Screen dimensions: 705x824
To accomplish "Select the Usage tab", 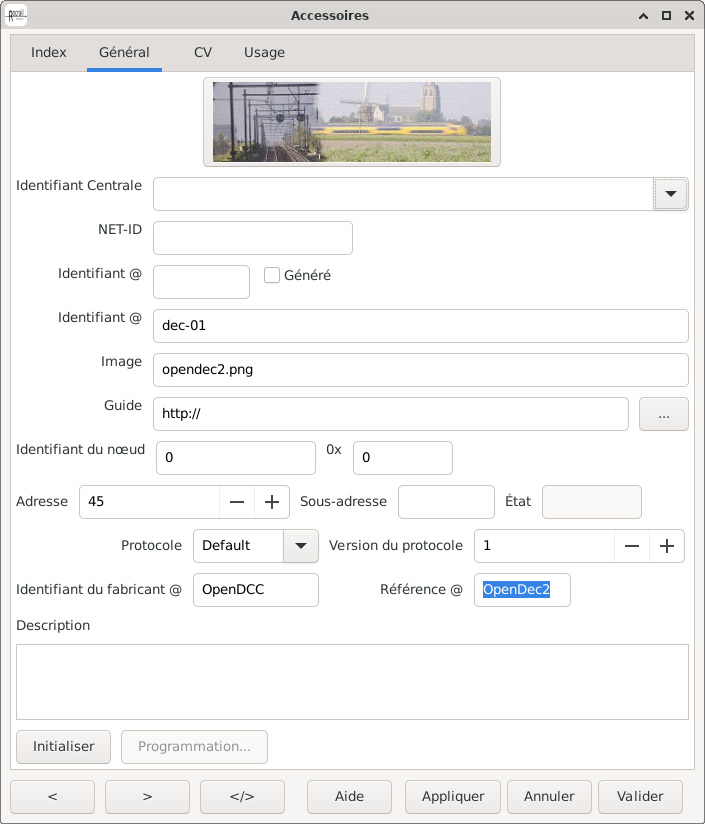I will click(264, 52).
